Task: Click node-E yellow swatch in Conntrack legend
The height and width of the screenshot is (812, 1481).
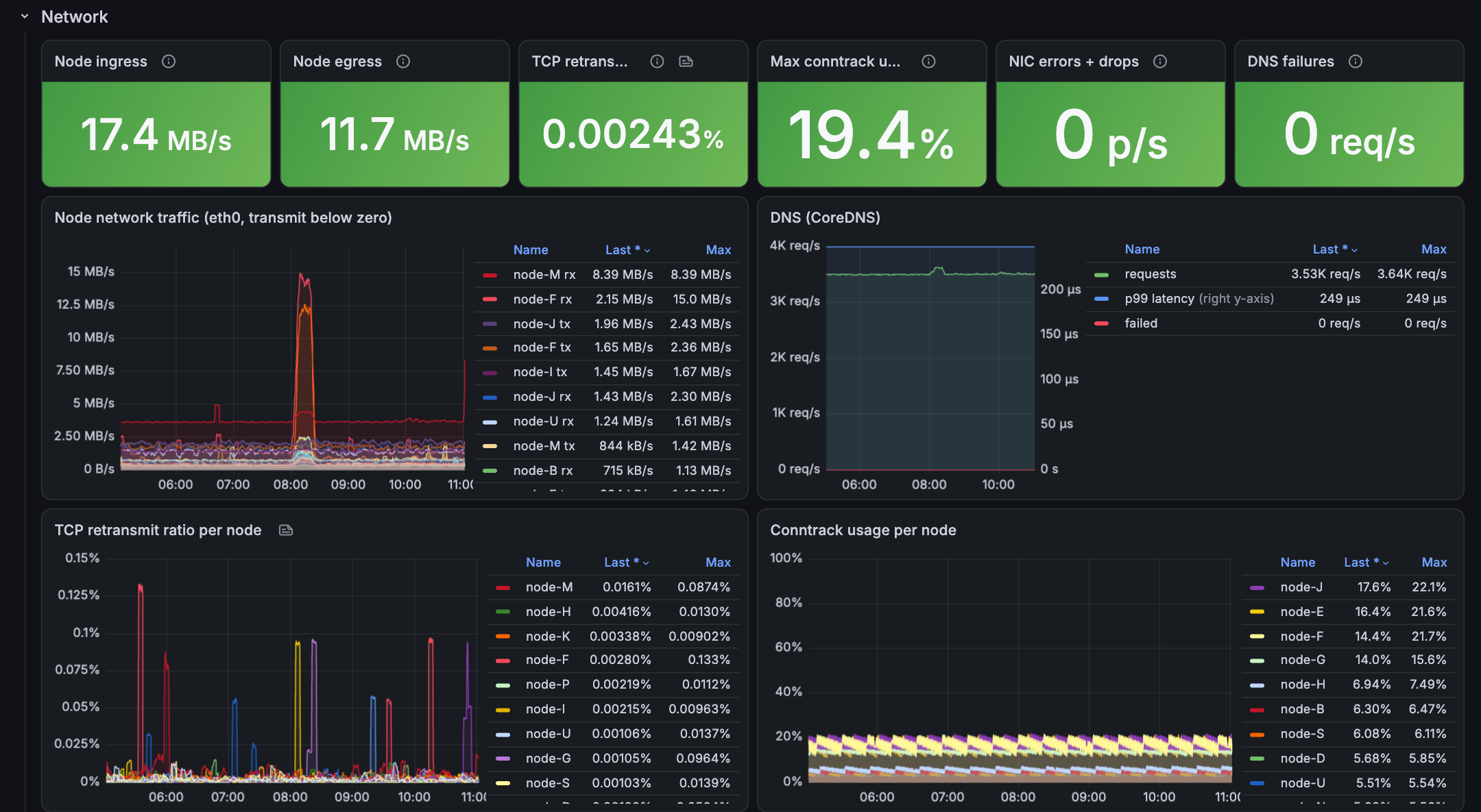Action: [1257, 612]
